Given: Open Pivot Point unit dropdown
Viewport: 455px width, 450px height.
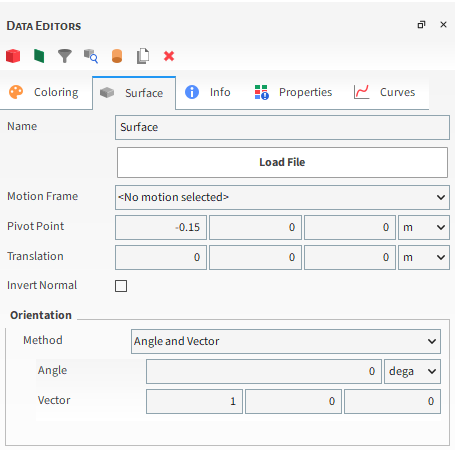Looking at the screenshot, I should pos(424,227).
